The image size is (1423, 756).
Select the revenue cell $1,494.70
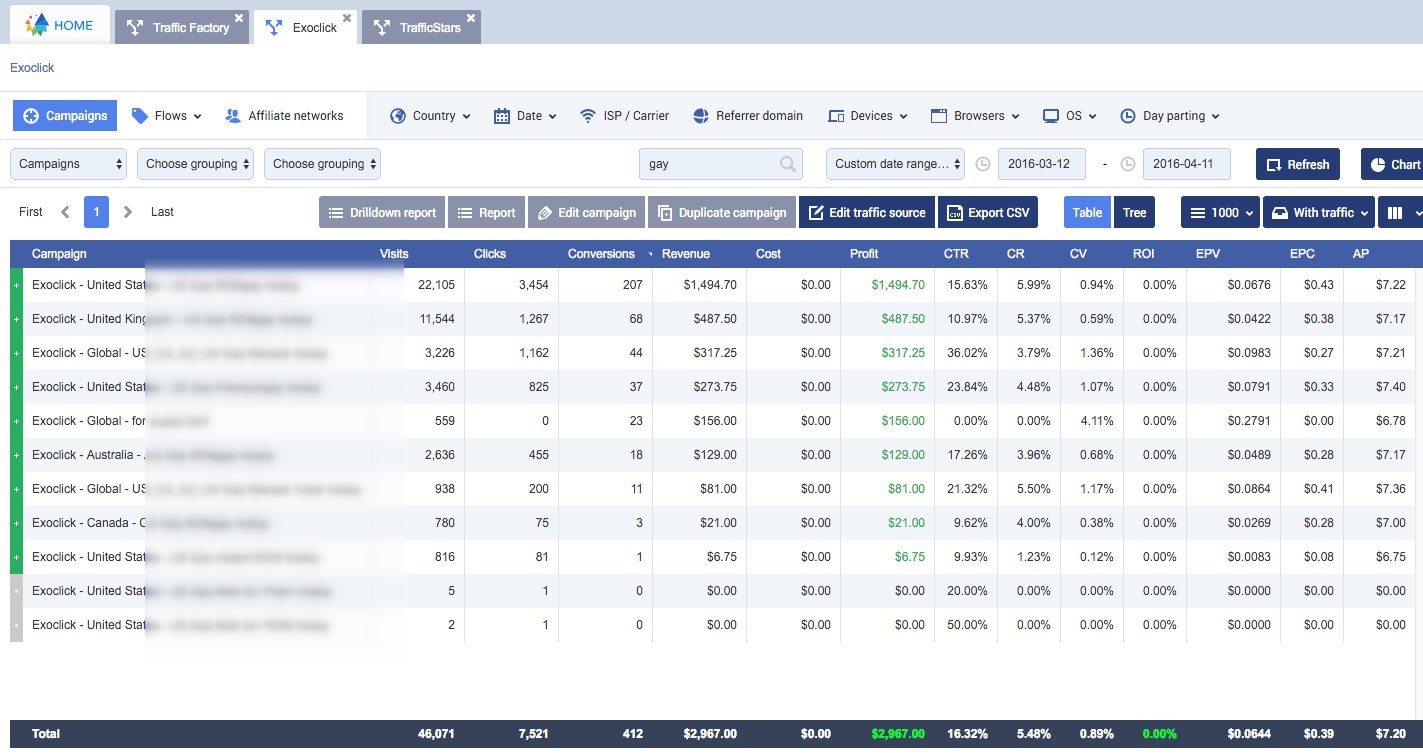710,285
